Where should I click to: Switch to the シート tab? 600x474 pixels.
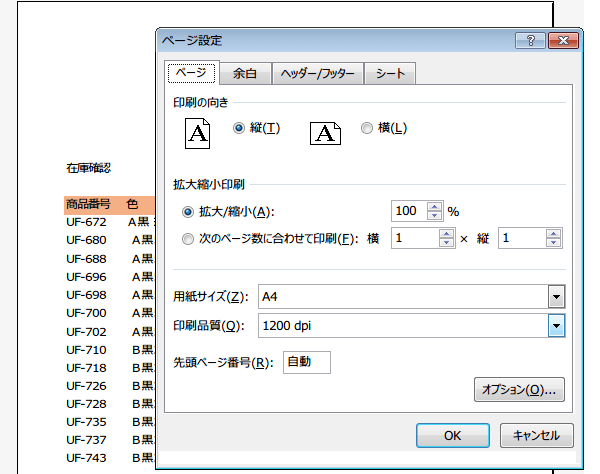tap(390, 73)
